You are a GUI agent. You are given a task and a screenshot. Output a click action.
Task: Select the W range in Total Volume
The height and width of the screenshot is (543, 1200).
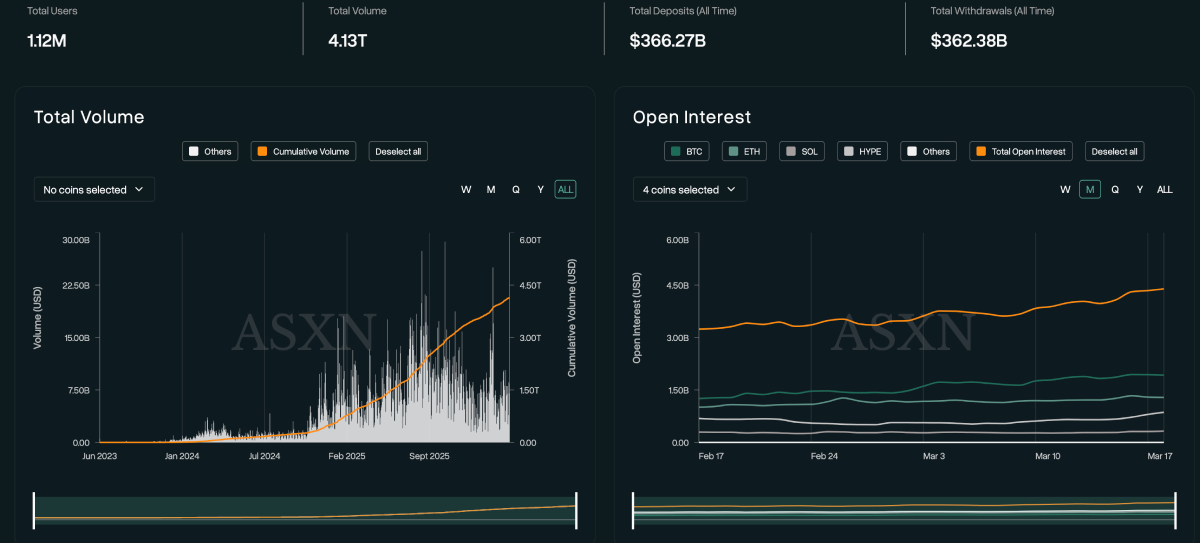click(466, 190)
